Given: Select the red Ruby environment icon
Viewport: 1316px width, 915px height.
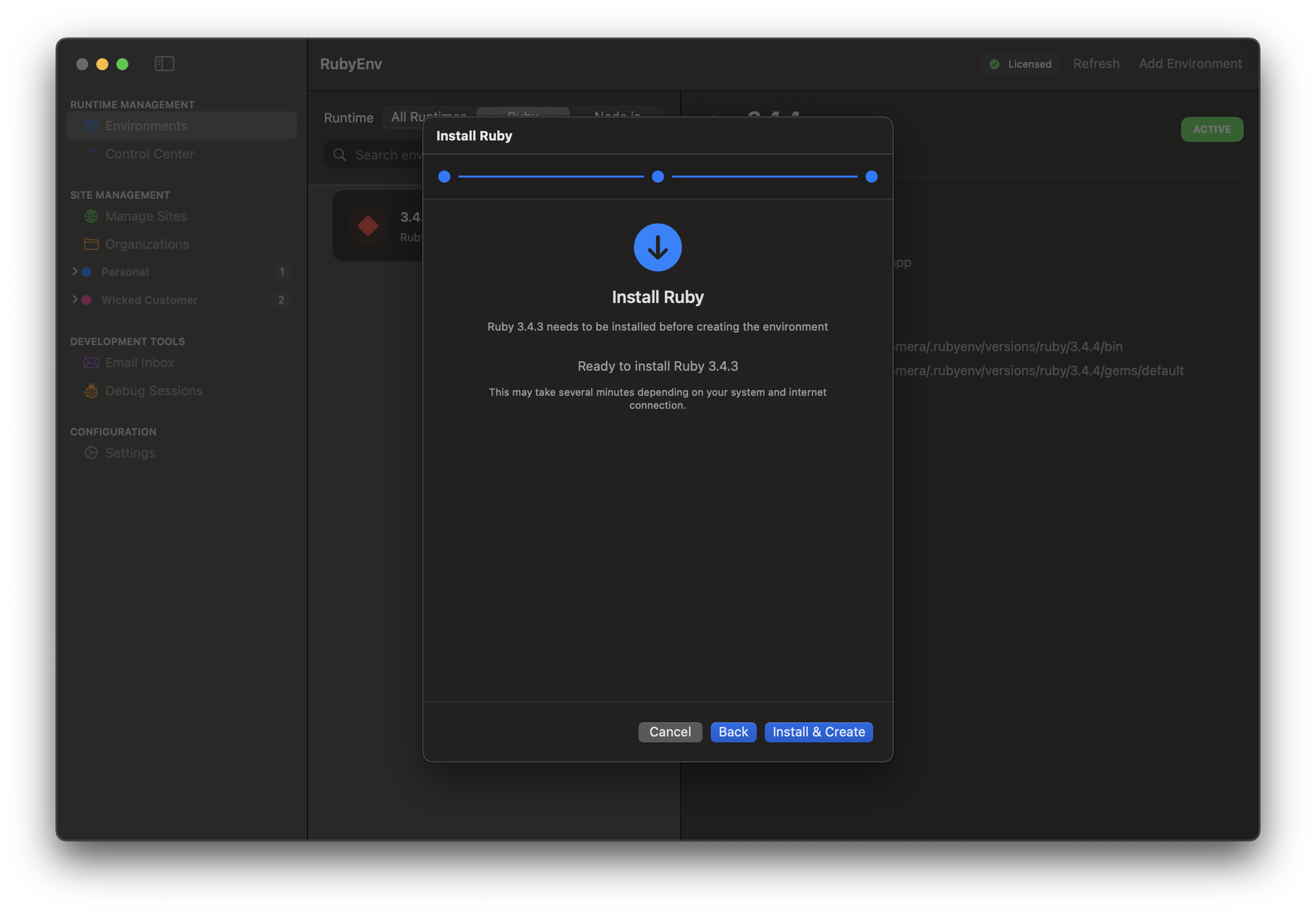Looking at the screenshot, I should tap(368, 226).
